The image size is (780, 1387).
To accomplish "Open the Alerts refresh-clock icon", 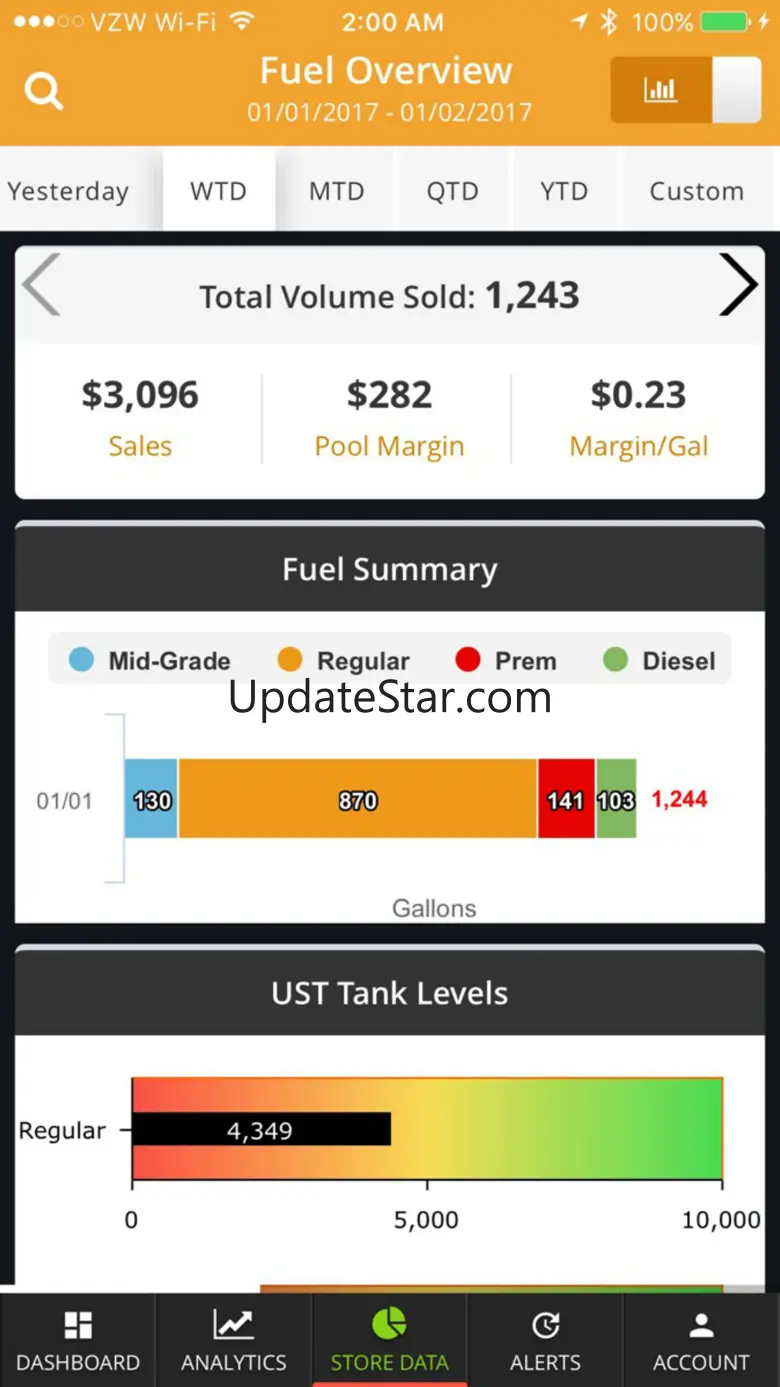I will pos(545,1326).
